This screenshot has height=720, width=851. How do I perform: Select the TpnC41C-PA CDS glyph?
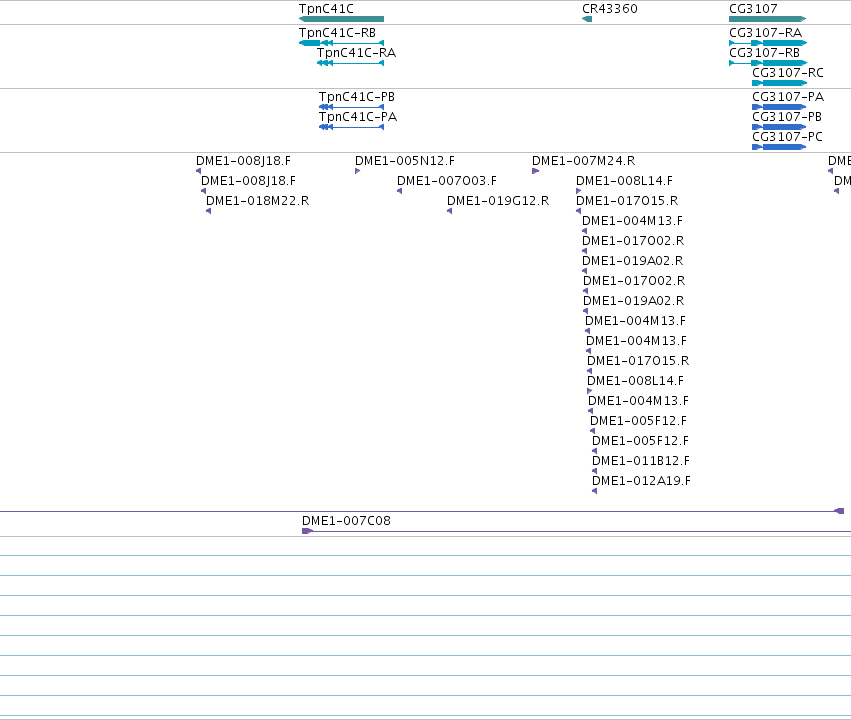[352, 127]
